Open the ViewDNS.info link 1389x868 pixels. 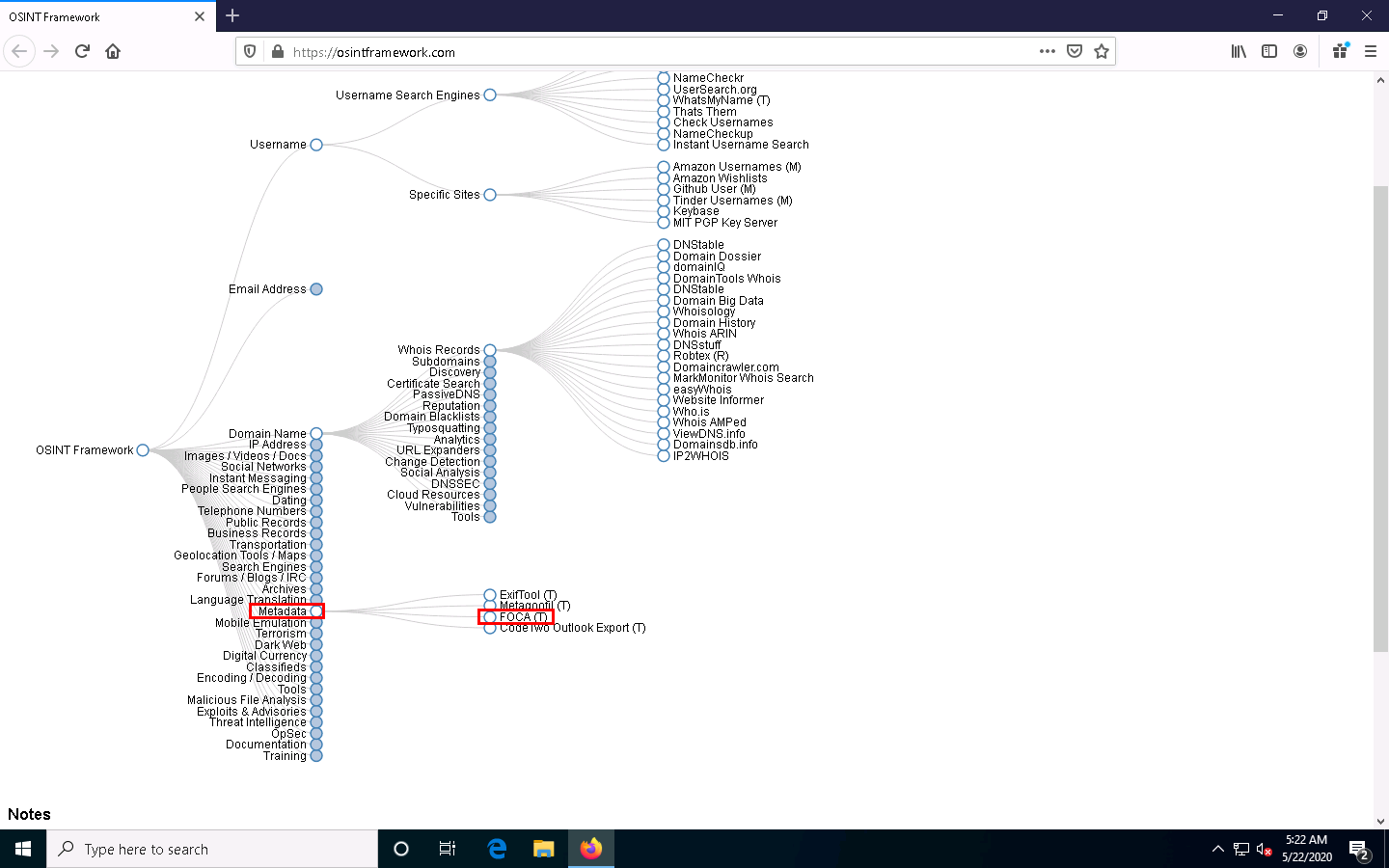709,434
